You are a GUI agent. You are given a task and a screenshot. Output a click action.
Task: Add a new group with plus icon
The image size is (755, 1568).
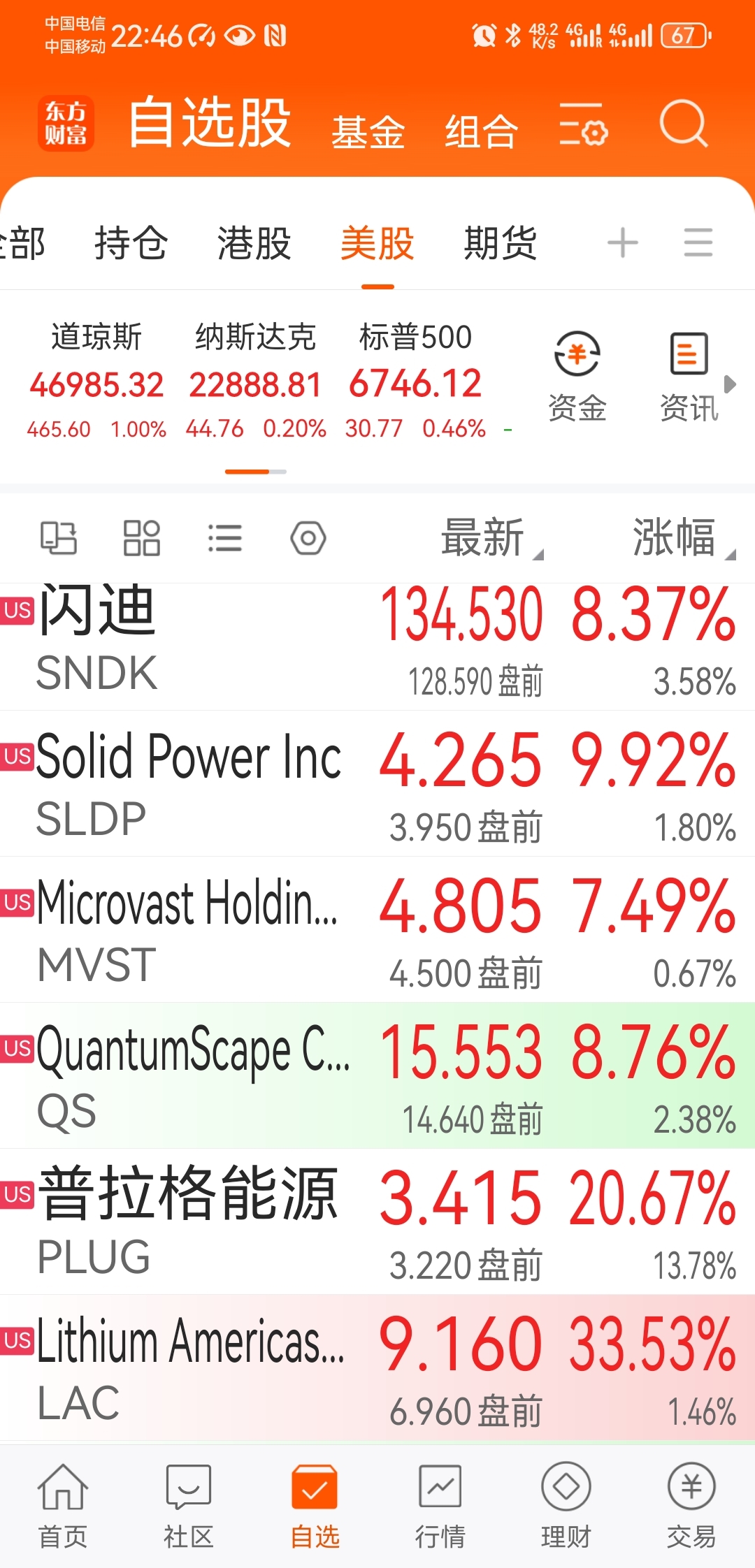coord(623,243)
